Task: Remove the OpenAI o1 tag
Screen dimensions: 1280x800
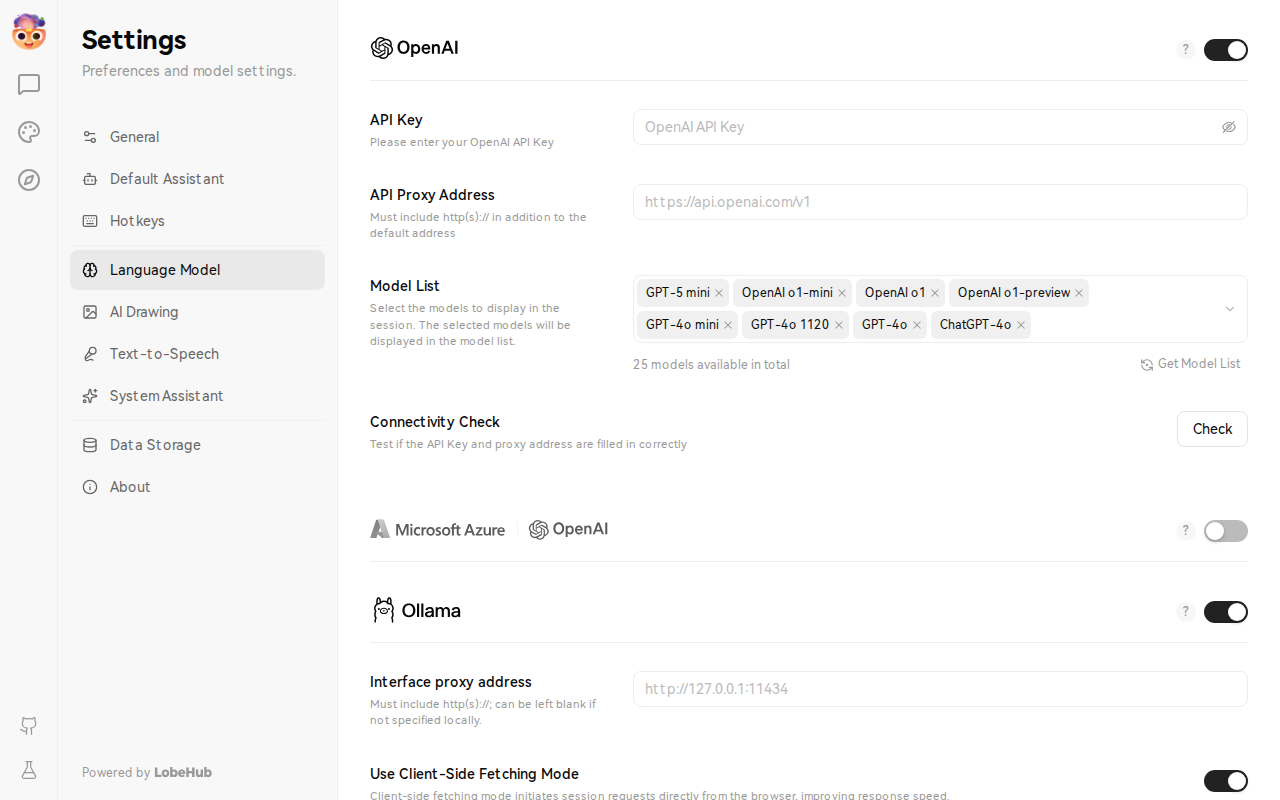Action: (x=935, y=293)
